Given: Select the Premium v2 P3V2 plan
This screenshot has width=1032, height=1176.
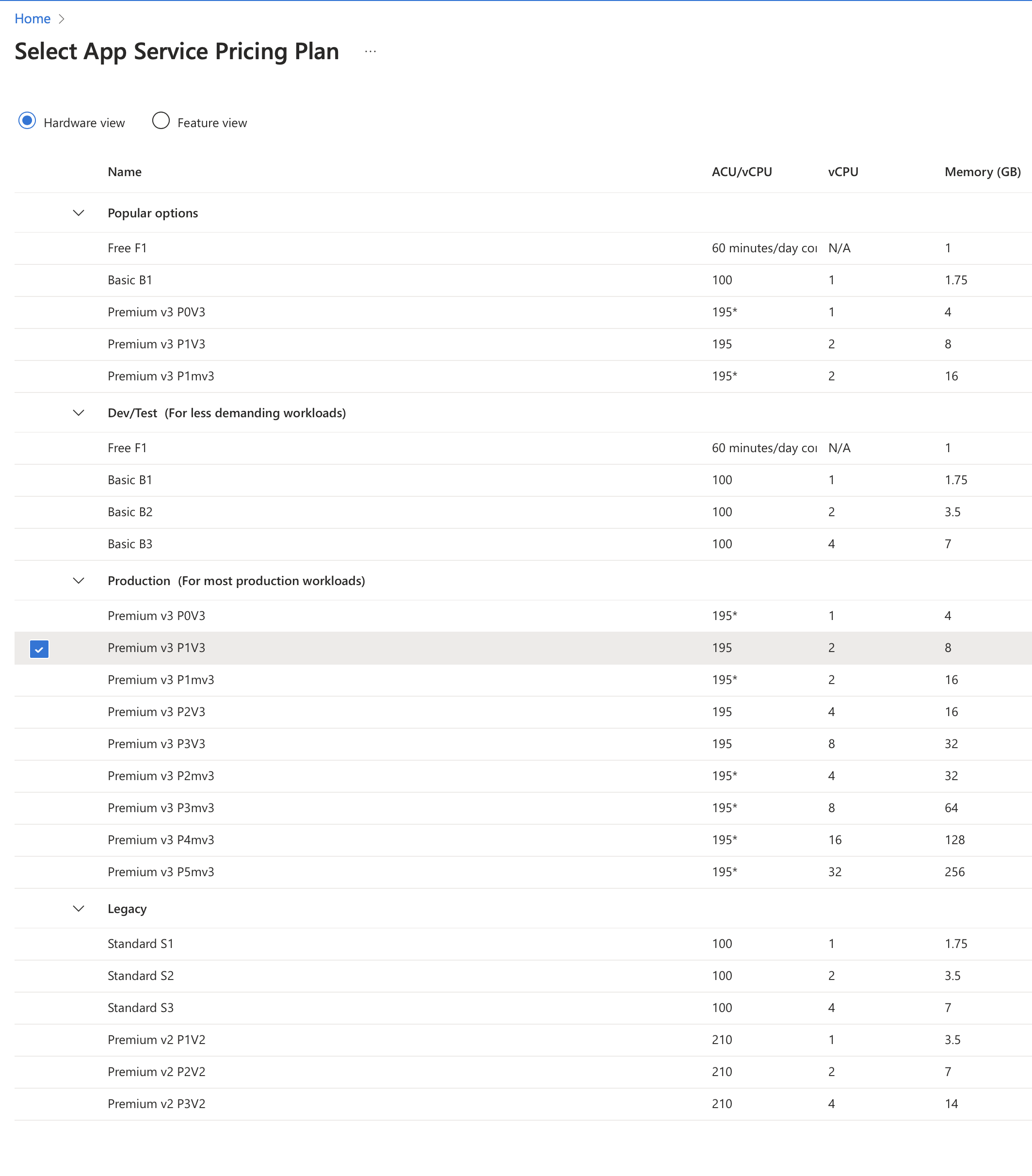Looking at the screenshot, I should click(x=157, y=1104).
